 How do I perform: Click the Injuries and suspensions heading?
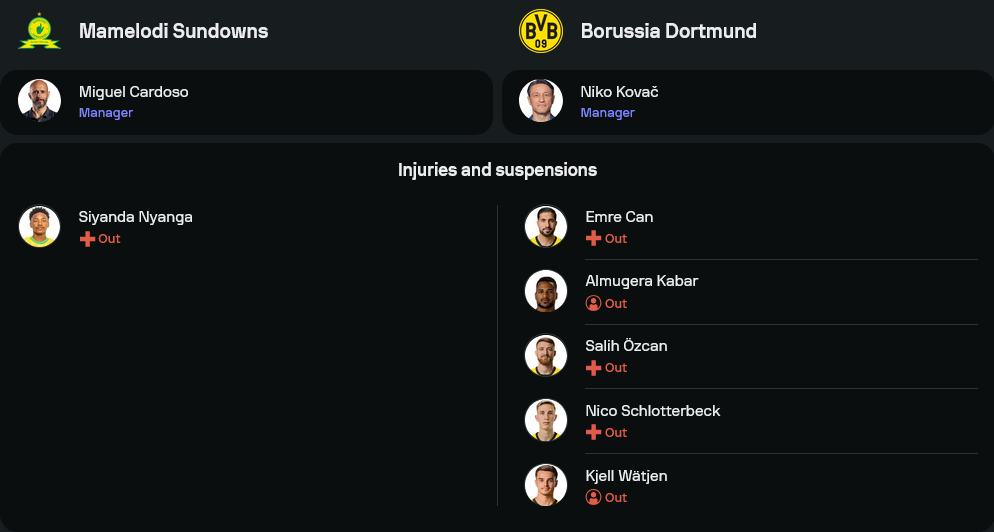pyautogui.click(x=497, y=170)
